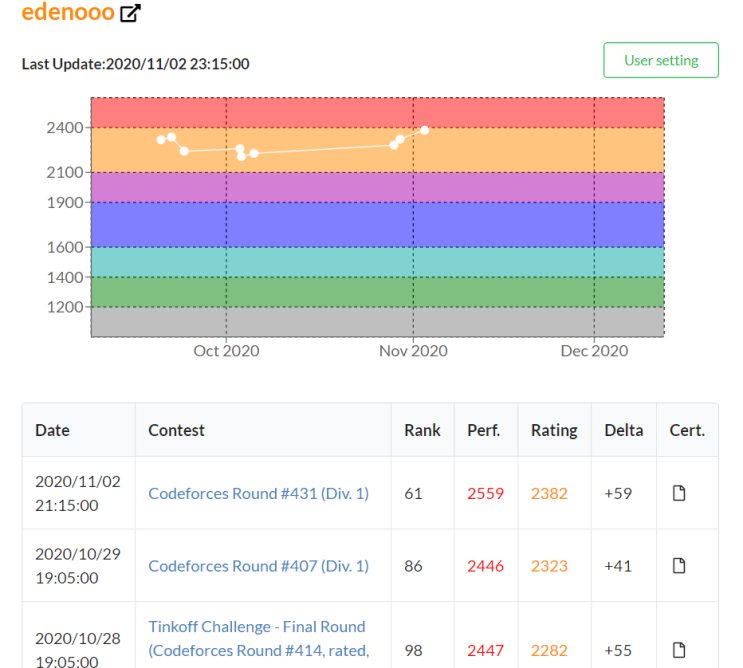The height and width of the screenshot is (668, 743).
Task: Click the 2100 y-axis label
Action: (x=65, y=172)
